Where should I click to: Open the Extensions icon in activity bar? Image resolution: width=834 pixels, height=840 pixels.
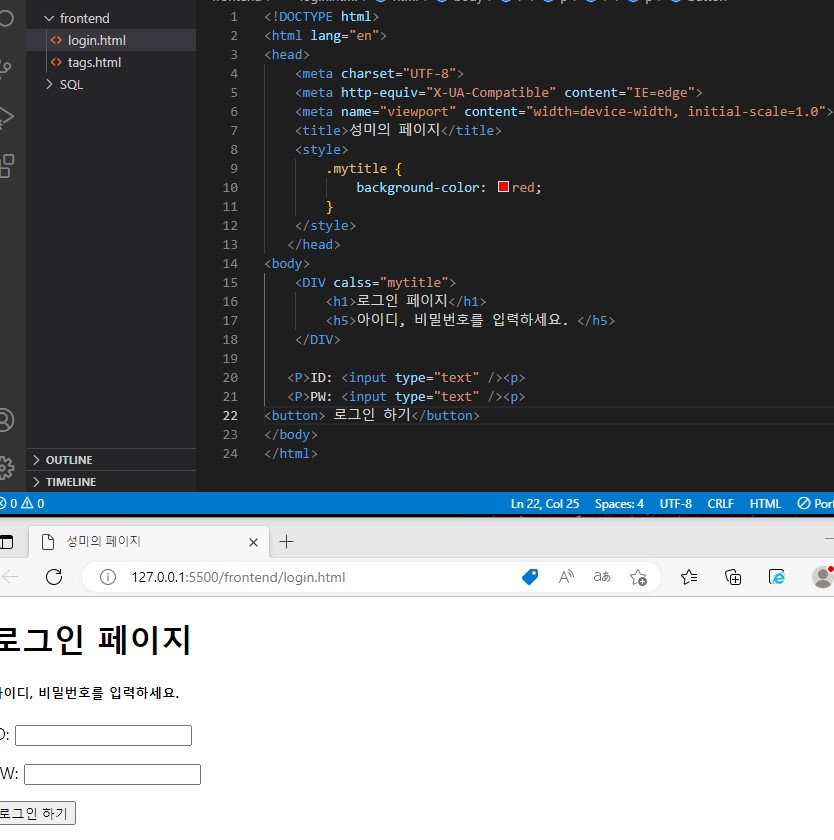tap(6, 166)
